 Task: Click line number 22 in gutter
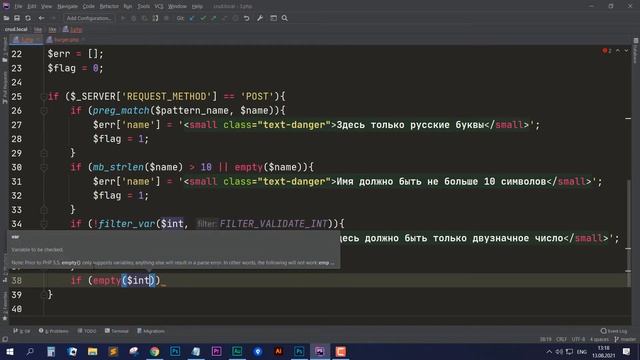17,54
